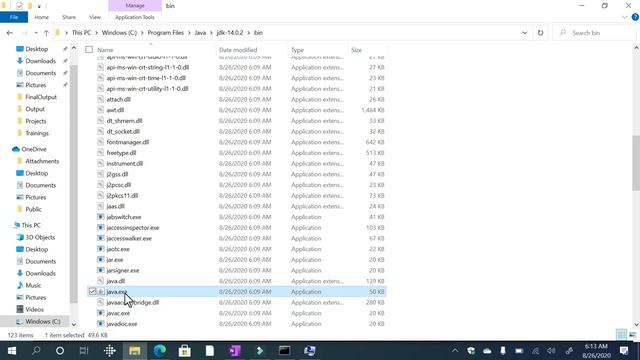
Task: Switch to Application Tools tab
Action: click(135, 17)
